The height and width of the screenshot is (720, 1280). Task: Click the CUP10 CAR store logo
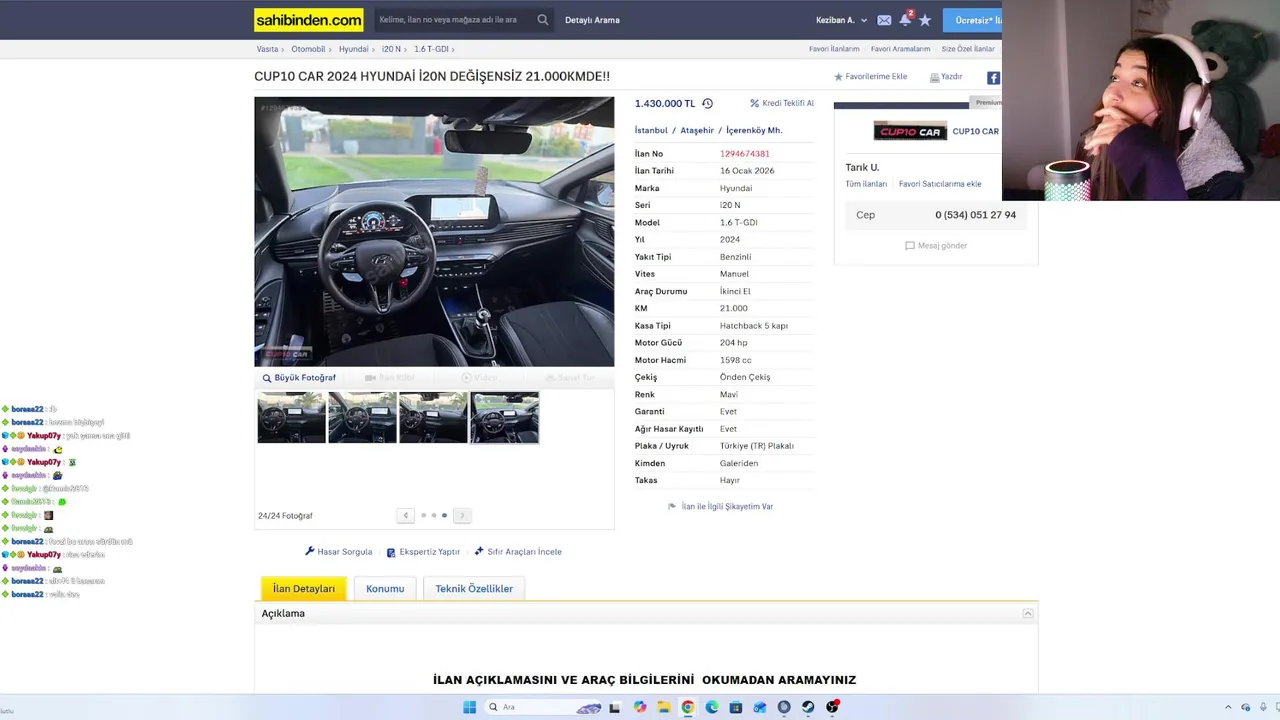910,131
